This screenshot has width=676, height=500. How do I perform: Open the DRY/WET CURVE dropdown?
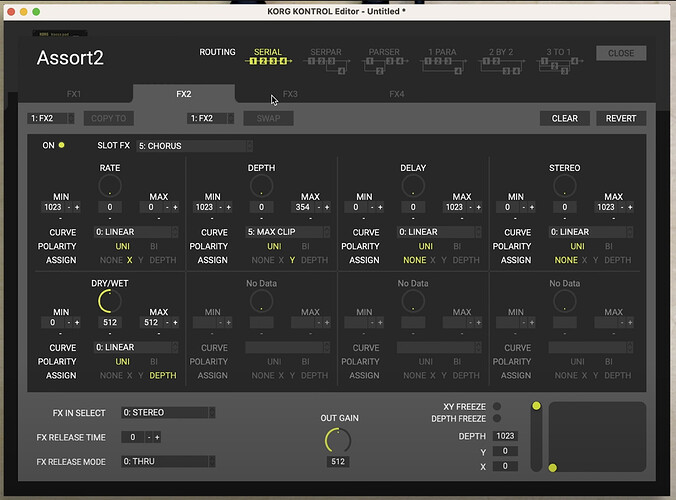136,347
